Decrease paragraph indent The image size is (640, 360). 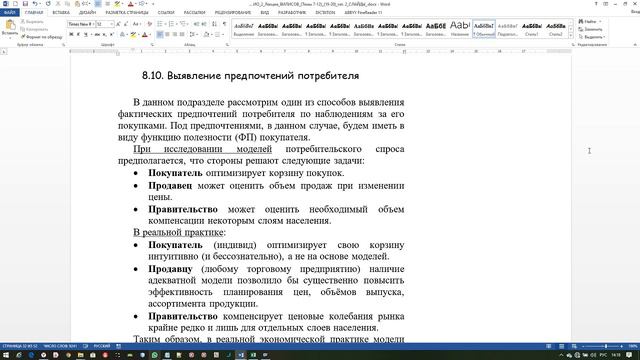pos(196,24)
